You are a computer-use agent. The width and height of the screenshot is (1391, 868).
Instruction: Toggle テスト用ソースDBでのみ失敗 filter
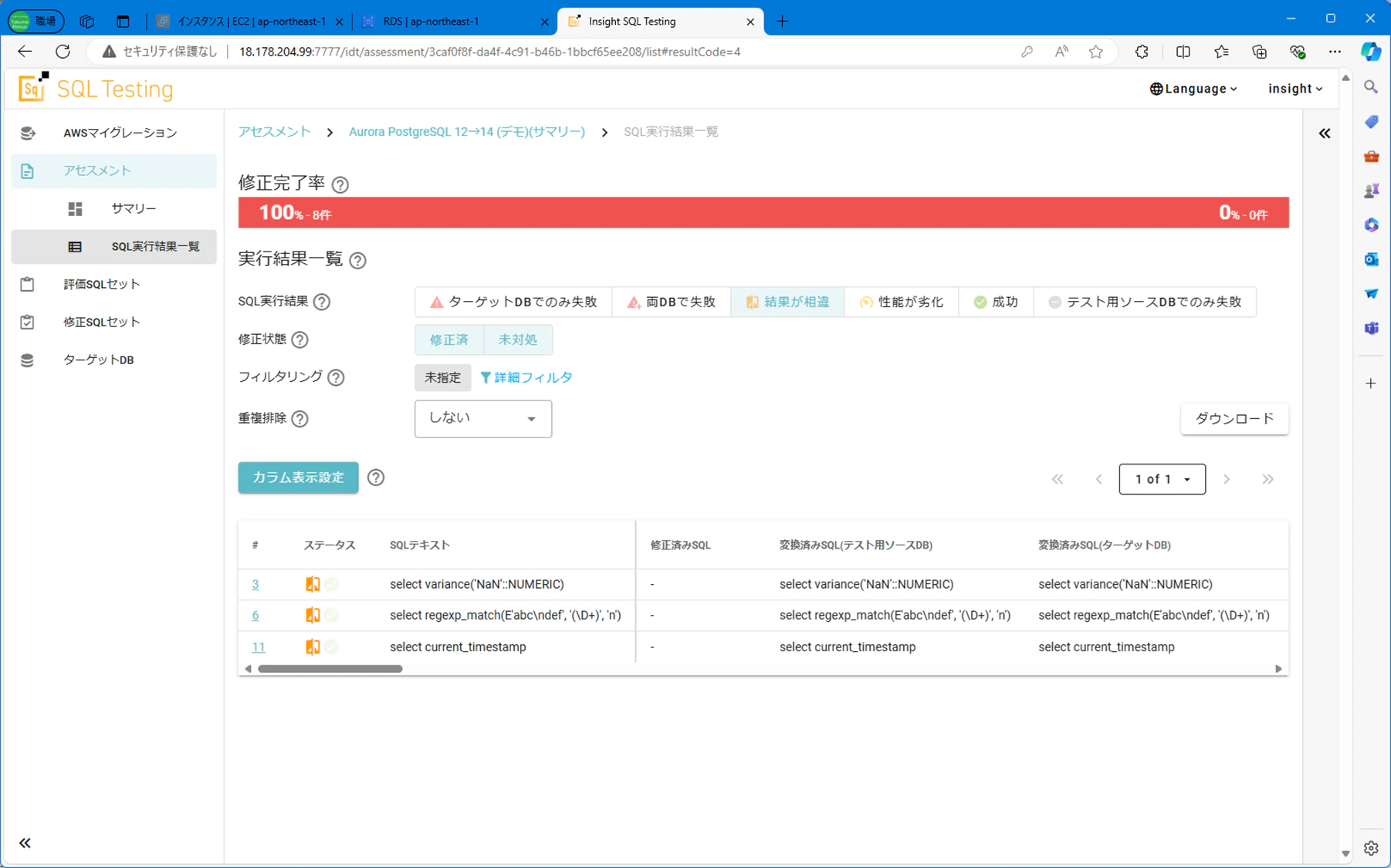[x=1145, y=302]
